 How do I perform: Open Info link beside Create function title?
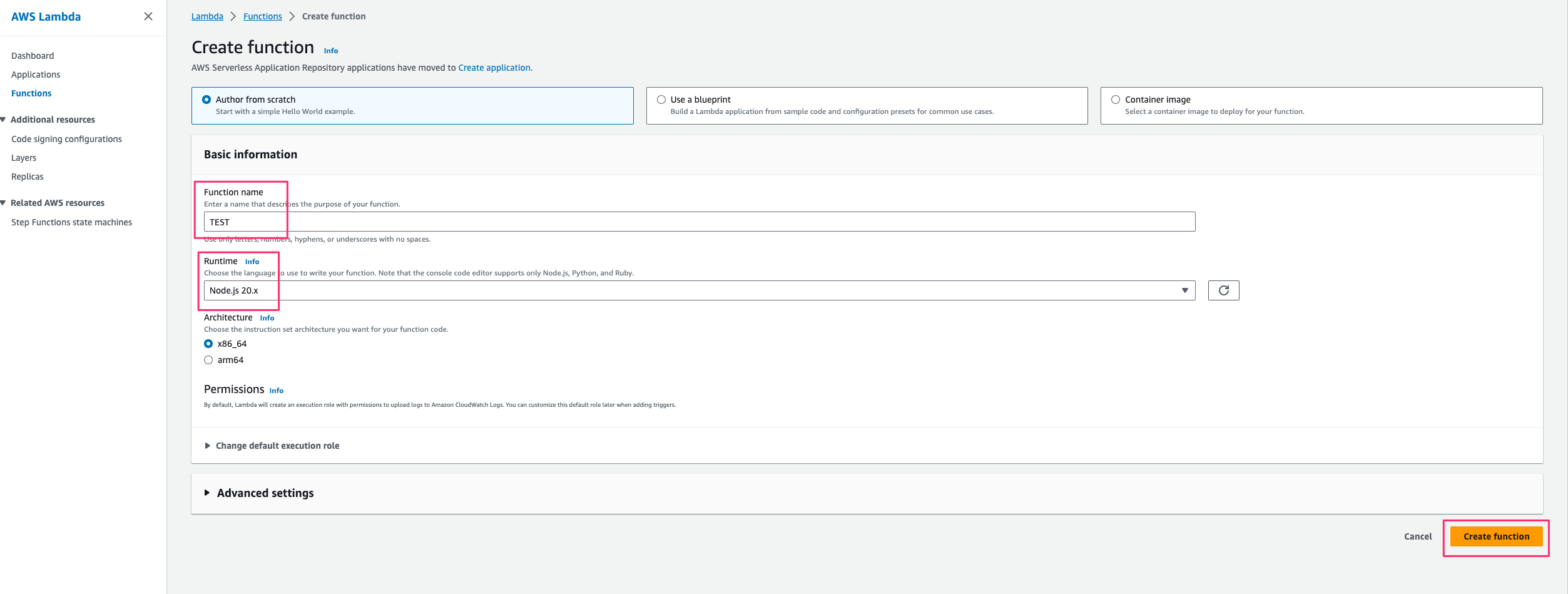pyautogui.click(x=331, y=51)
